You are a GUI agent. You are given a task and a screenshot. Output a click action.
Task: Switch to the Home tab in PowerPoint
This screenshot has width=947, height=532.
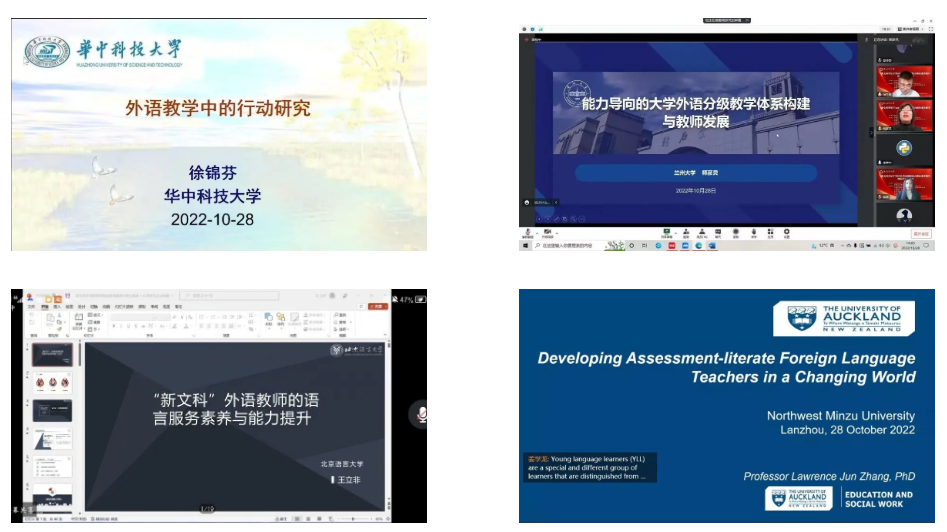[45, 307]
